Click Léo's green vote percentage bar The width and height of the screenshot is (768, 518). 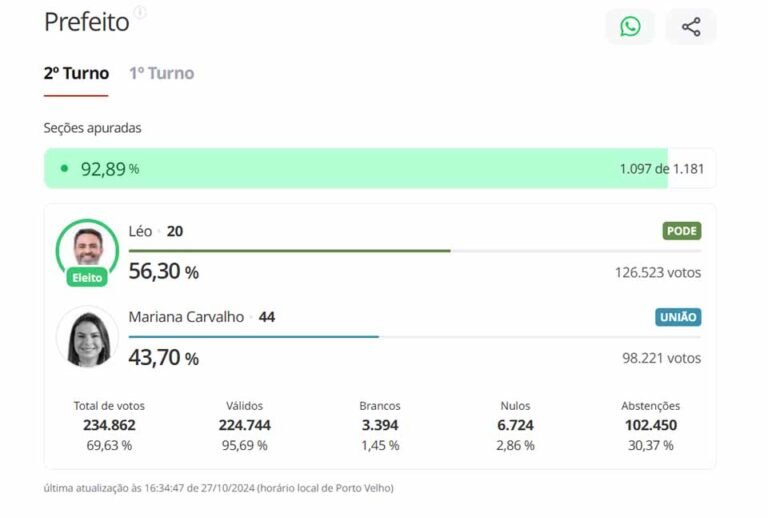click(289, 251)
